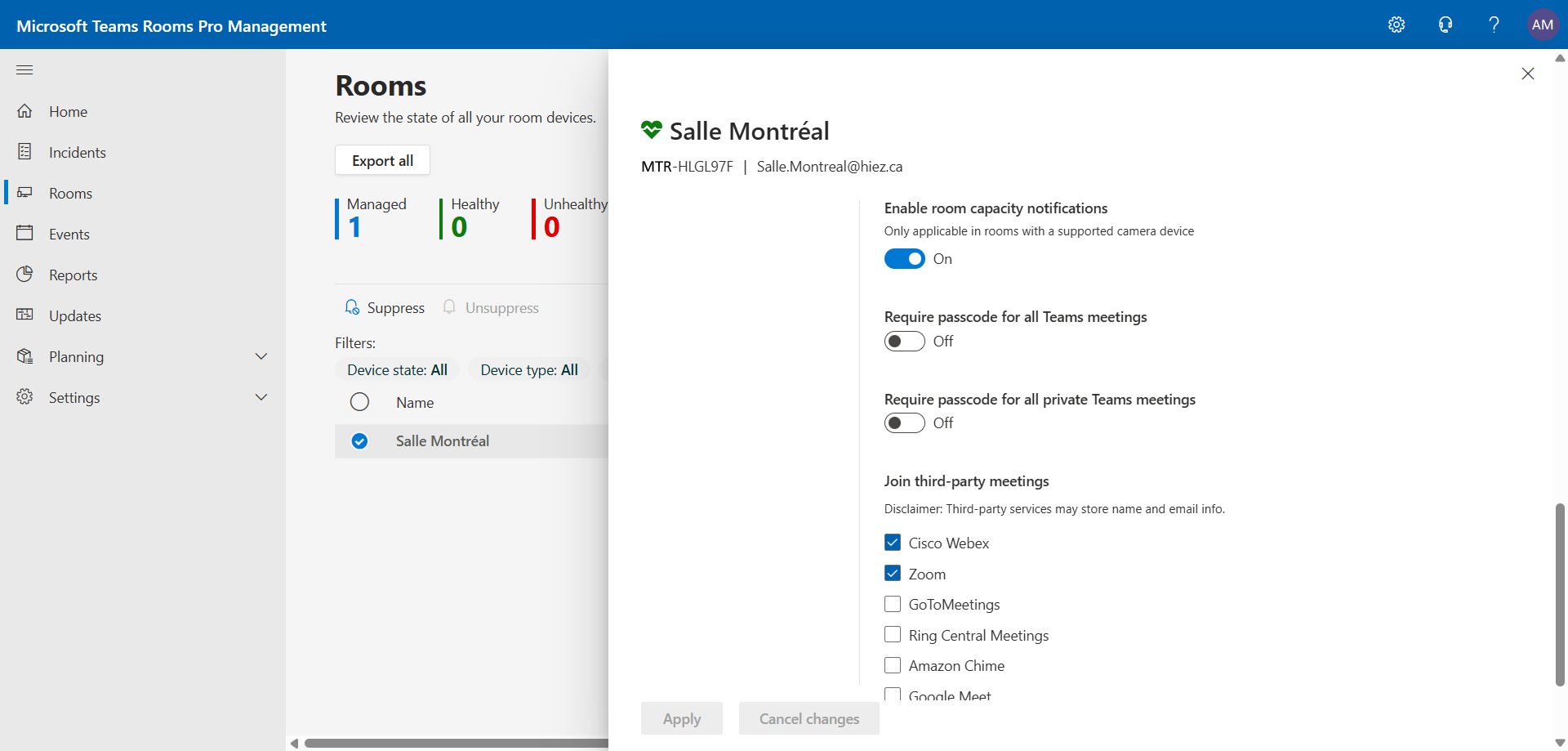Click the support headset icon
The width and height of the screenshot is (1568, 751).
(1445, 25)
